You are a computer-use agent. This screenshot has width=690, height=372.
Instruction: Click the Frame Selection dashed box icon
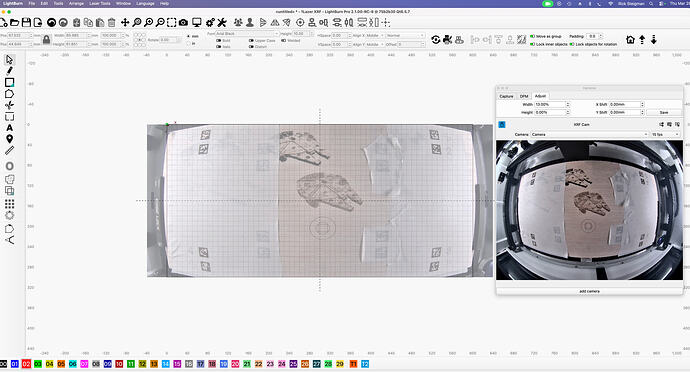(172, 22)
